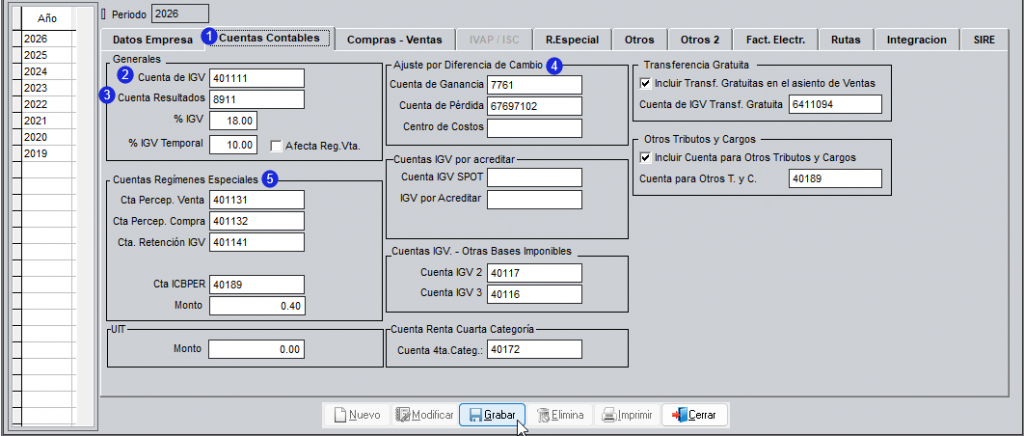This screenshot has height=436, width=1024.
Task: Click the Cta Percep. Venta field
Action: pos(257,200)
